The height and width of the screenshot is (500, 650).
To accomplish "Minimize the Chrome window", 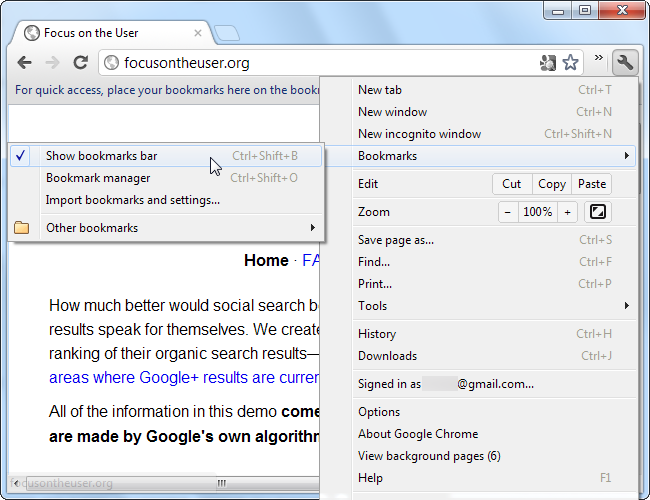I will coord(558,11).
